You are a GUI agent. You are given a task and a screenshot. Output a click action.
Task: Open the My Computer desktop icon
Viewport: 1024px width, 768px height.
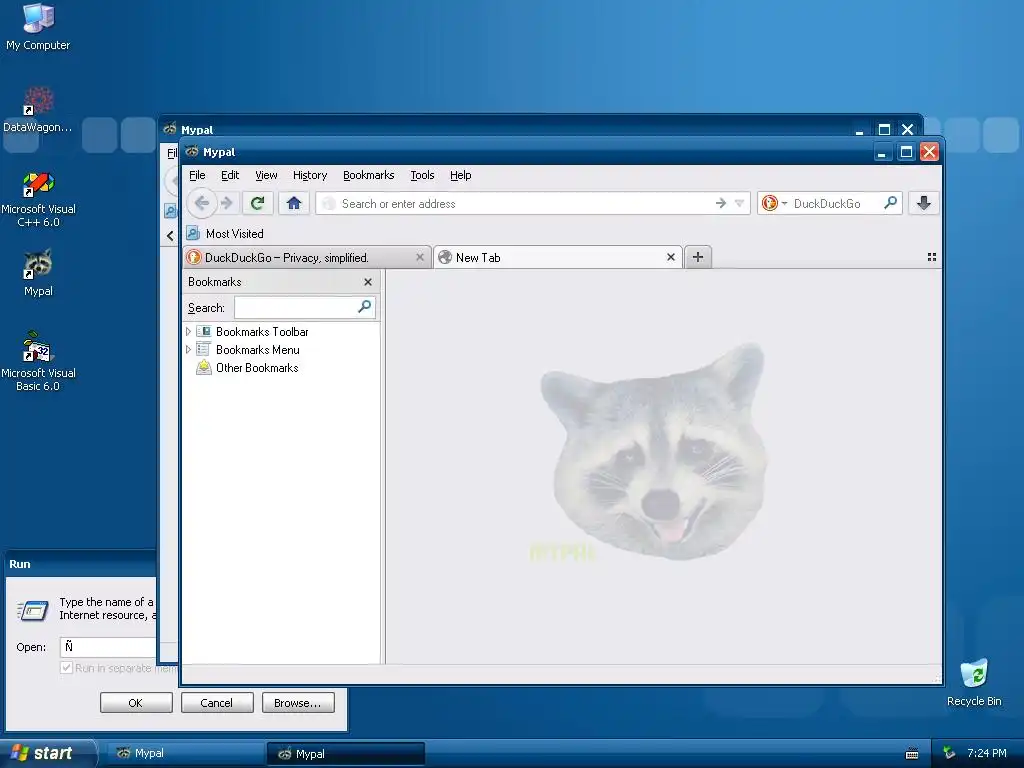(38, 27)
